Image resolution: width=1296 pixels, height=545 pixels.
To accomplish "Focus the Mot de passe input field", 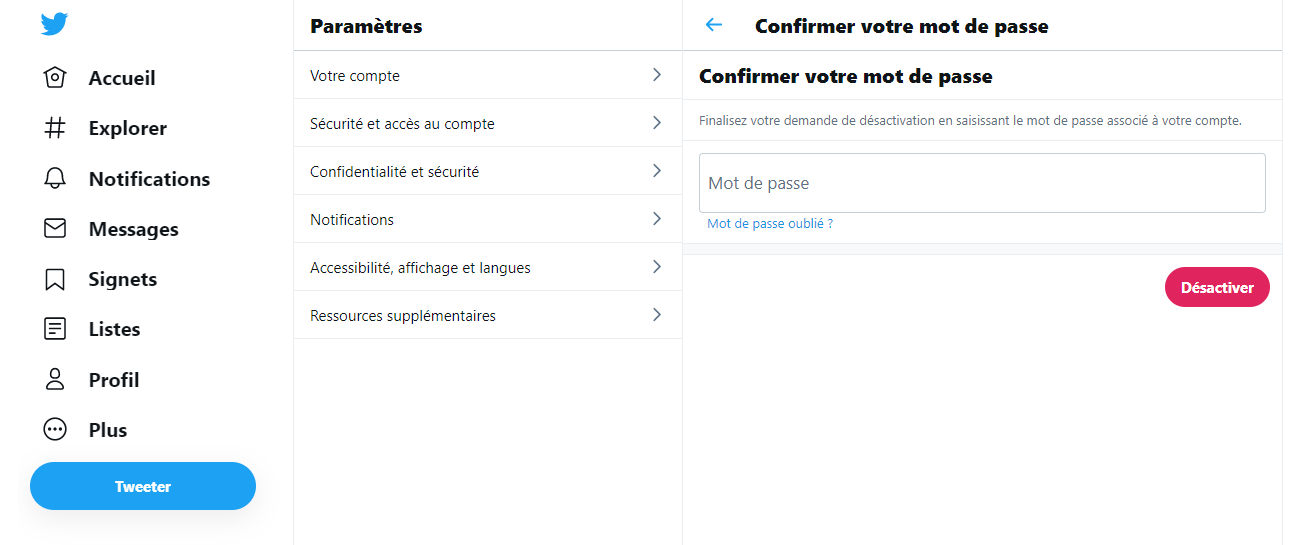I will [x=982, y=183].
